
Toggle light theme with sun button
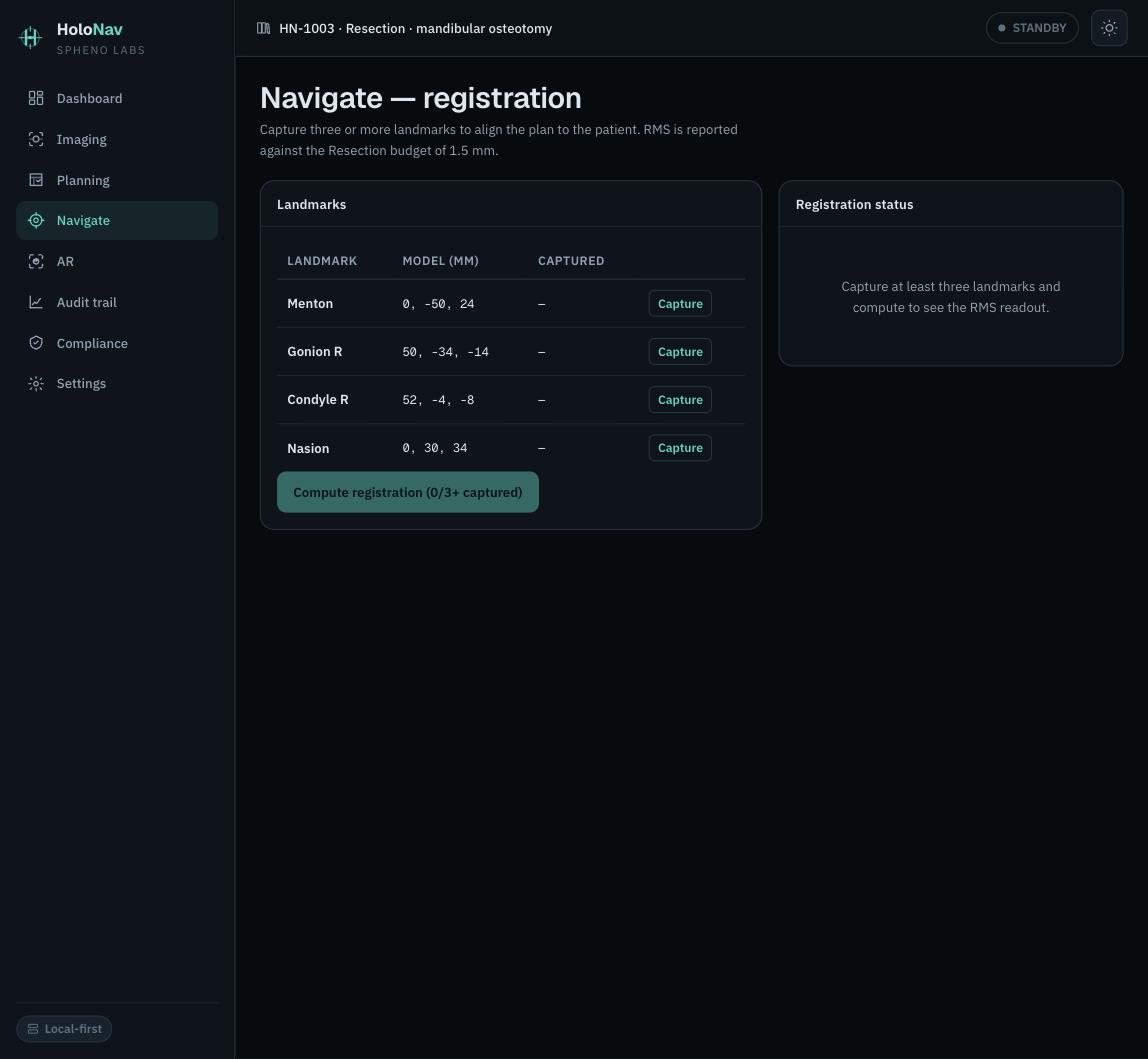pyautogui.click(x=1109, y=29)
